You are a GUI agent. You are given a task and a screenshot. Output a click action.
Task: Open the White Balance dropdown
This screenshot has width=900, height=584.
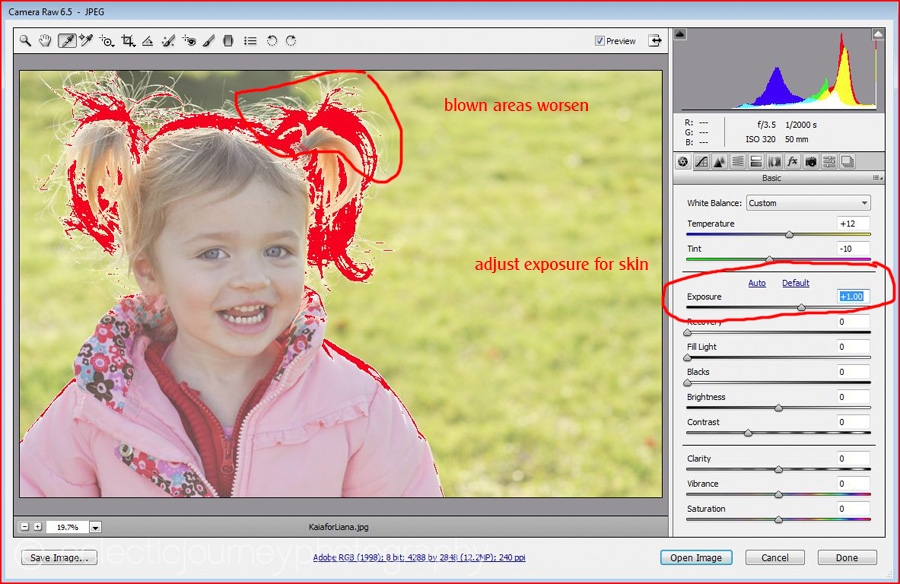808,203
